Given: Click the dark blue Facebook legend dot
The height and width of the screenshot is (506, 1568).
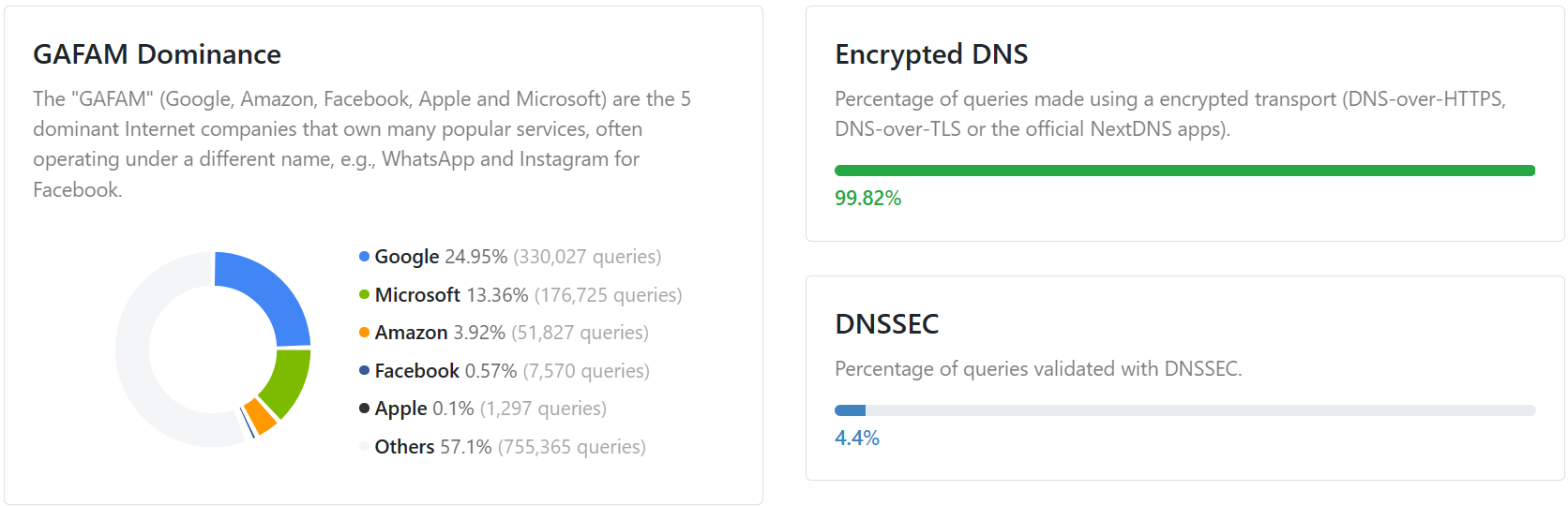Looking at the screenshot, I should pyautogui.click(x=364, y=371).
